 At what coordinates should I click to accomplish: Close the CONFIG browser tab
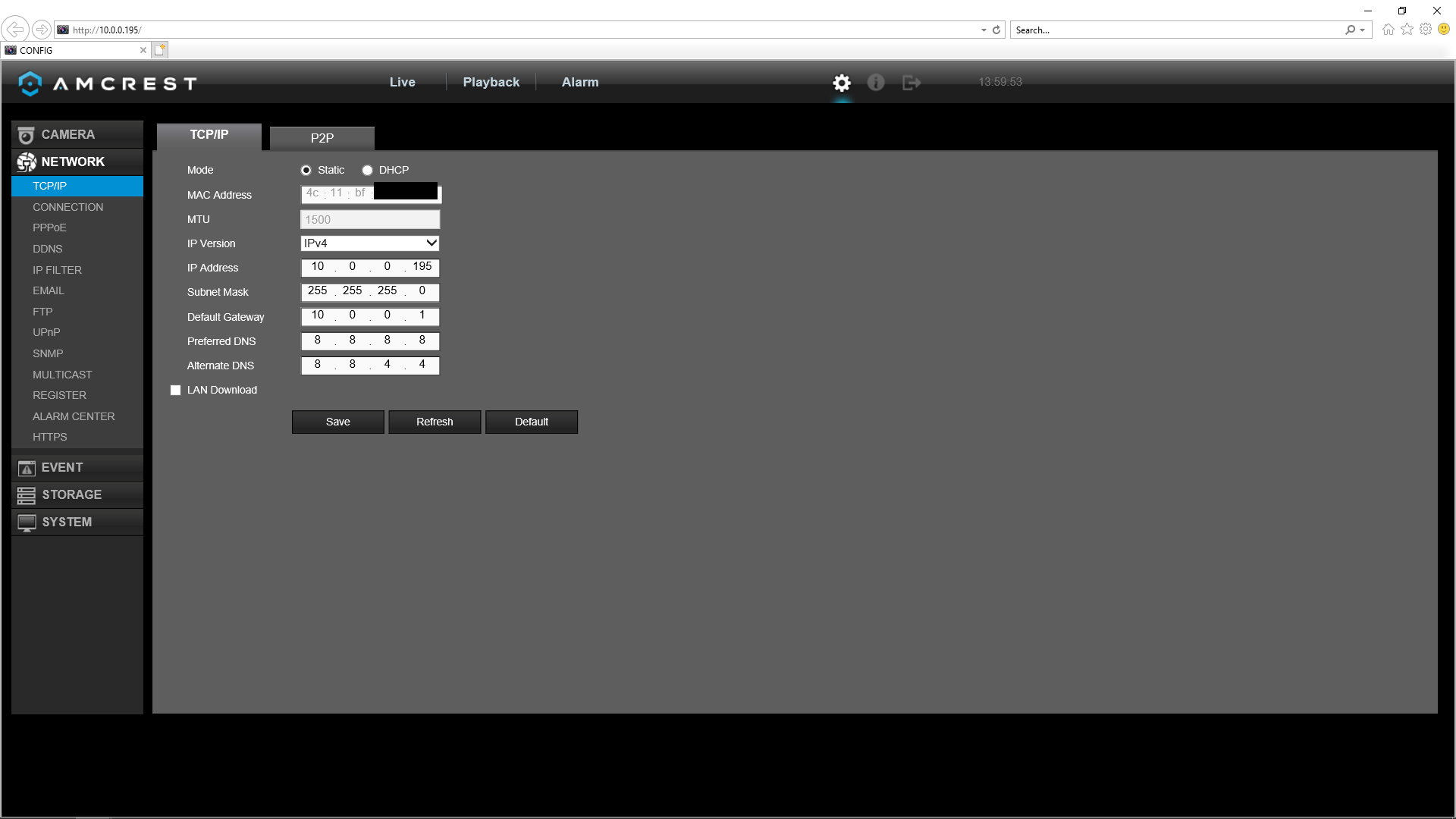point(143,50)
